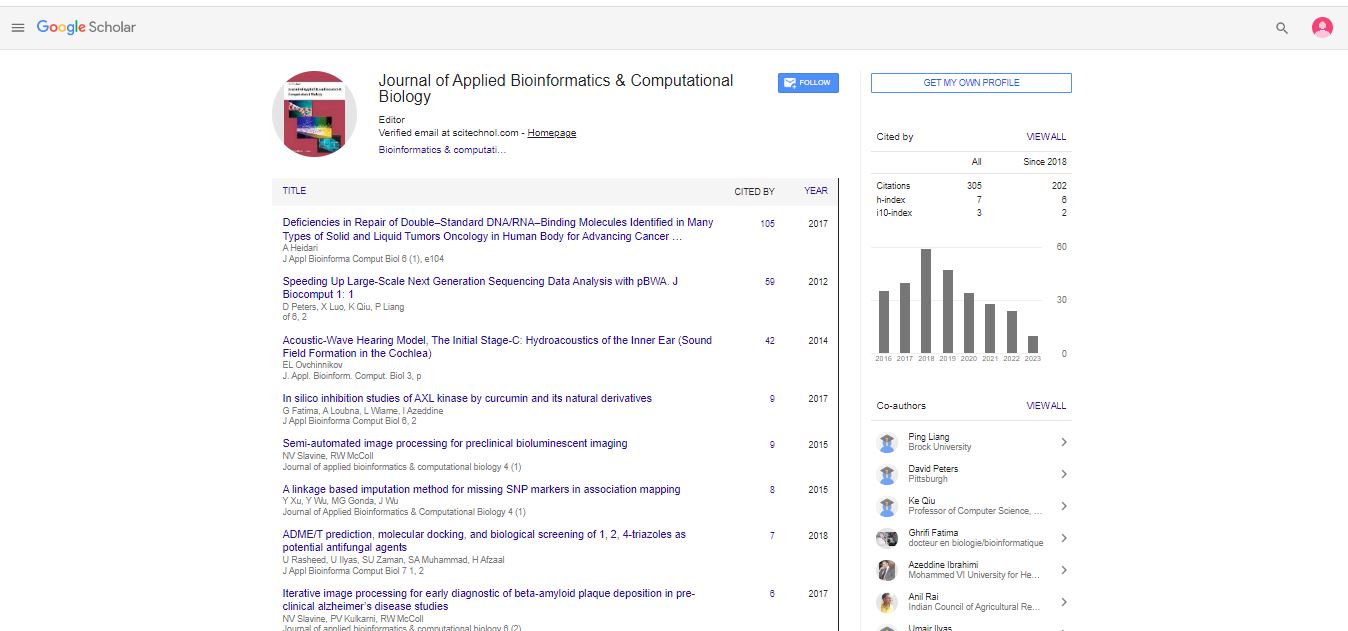Open Ke Qiu co-author name
The height and width of the screenshot is (631, 1348).
click(921, 501)
